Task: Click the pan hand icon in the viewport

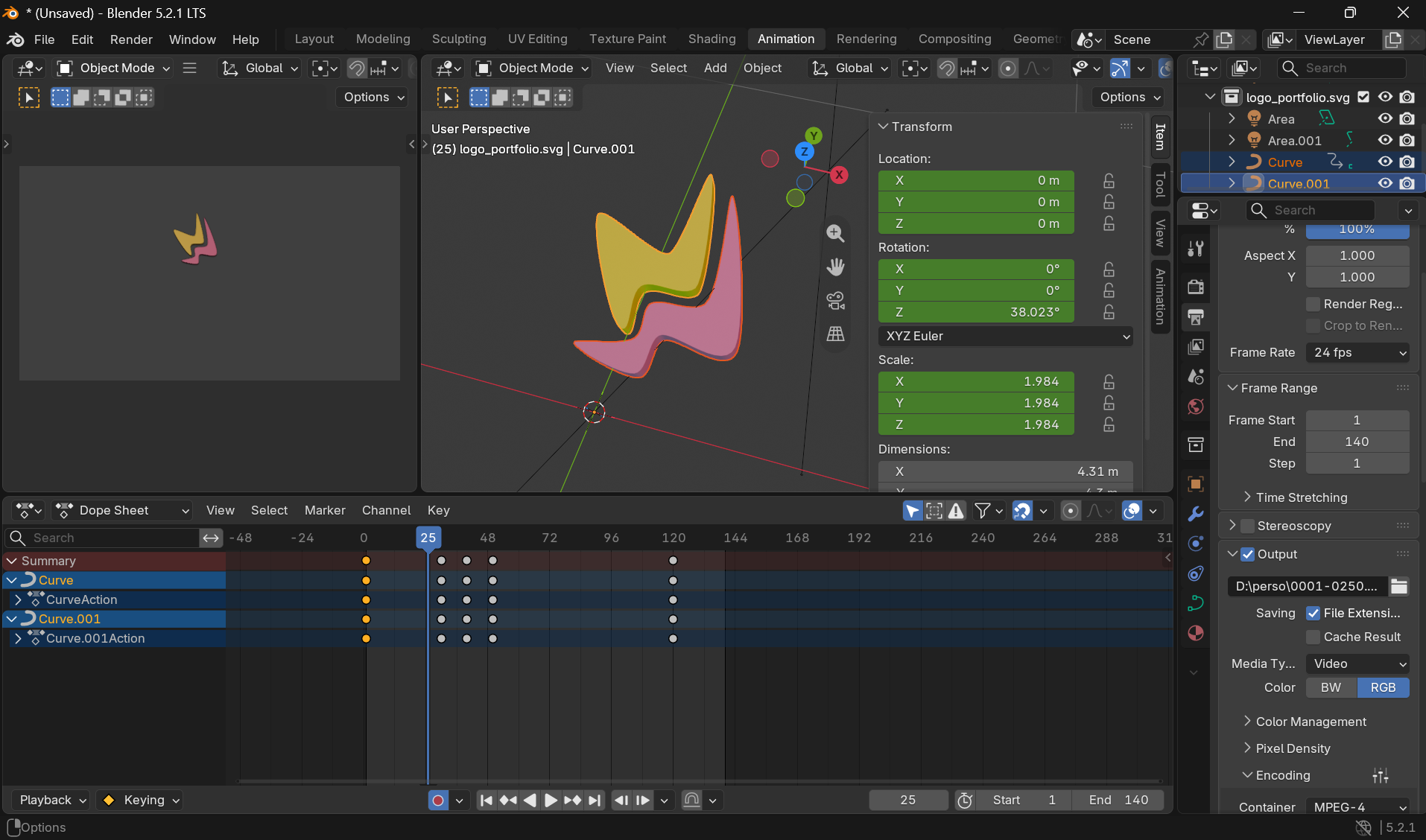Action: [835, 267]
